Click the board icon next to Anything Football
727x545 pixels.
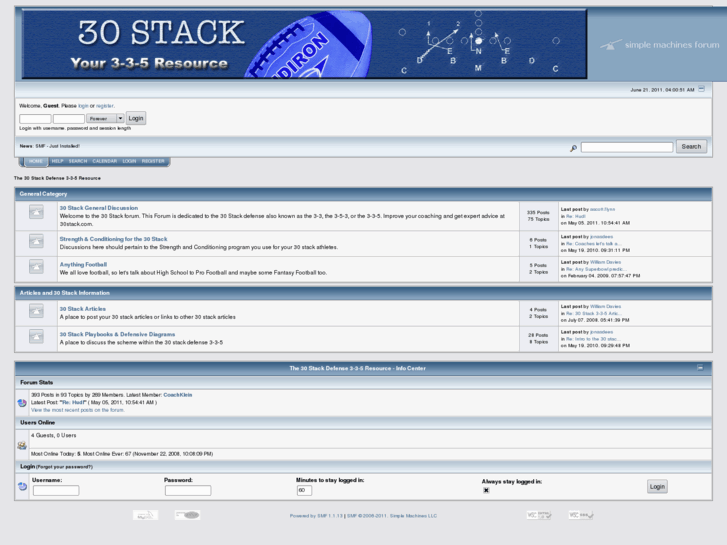click(x=36, y=267)
